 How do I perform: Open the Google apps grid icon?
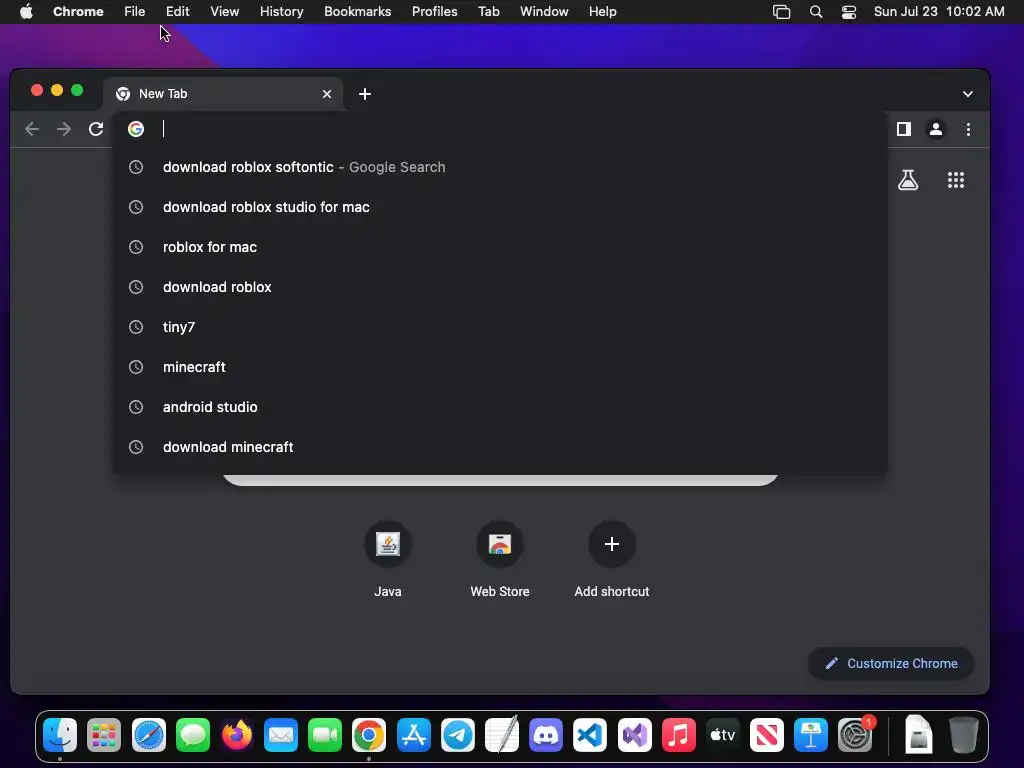[x=956, y=180]
